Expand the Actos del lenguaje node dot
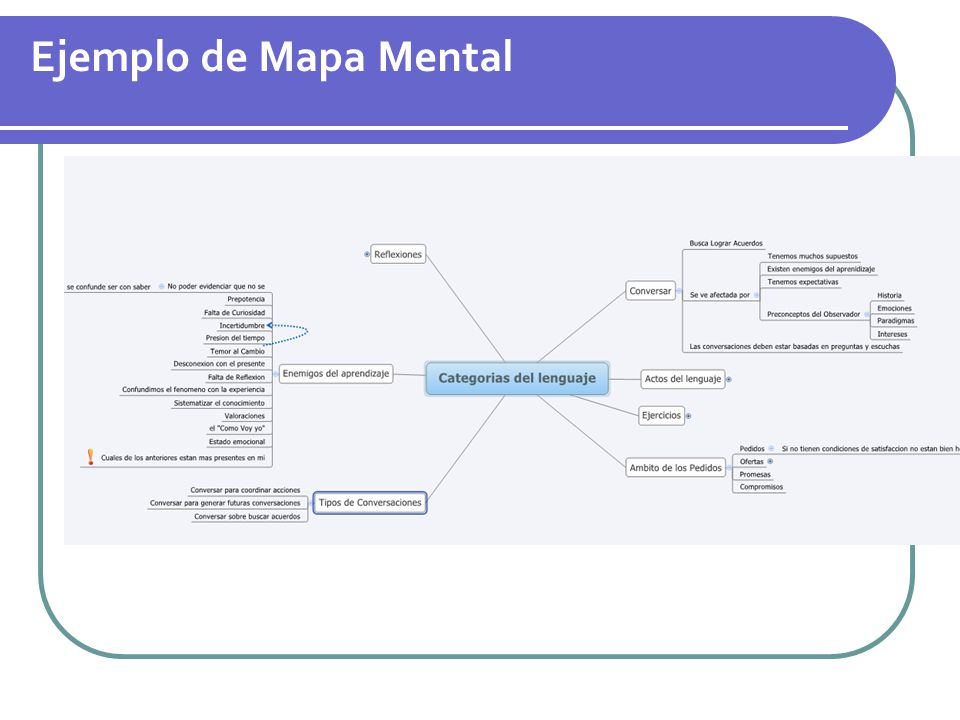This screenshot has width=960, height=720. pyautogui.click(x=729, y=380)
